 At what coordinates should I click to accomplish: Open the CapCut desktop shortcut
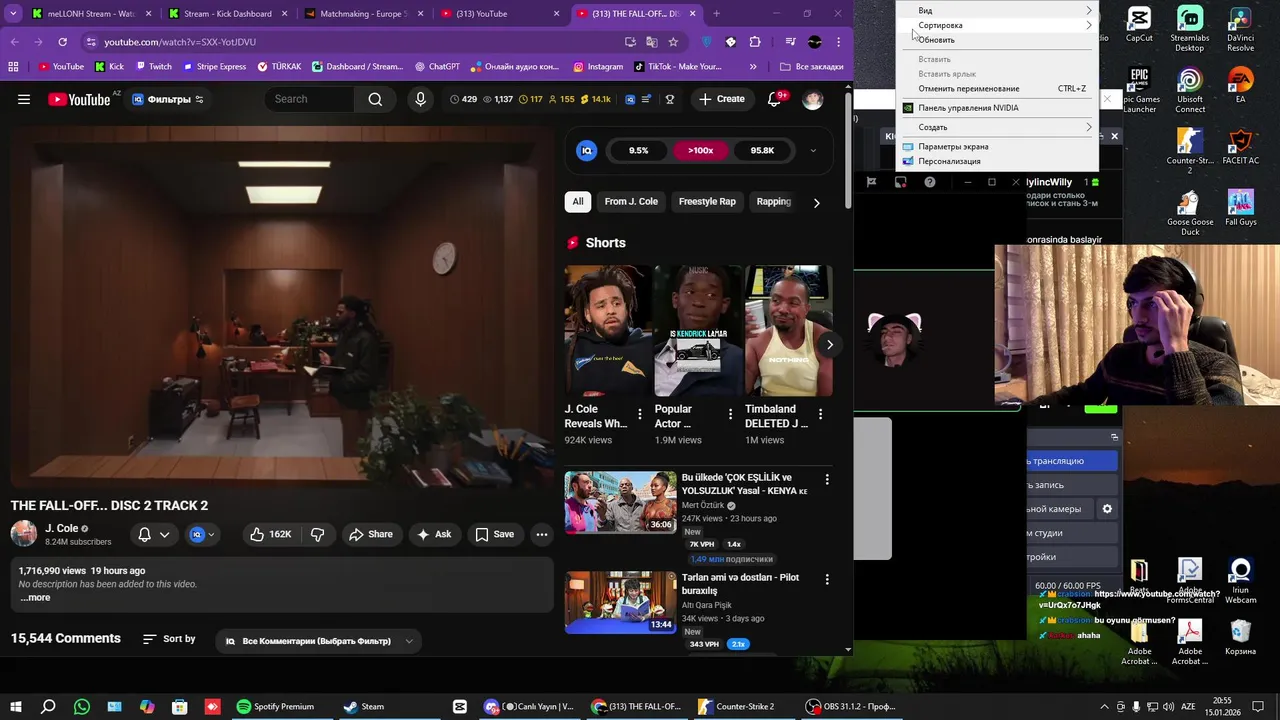click(x=1139, y=25)
